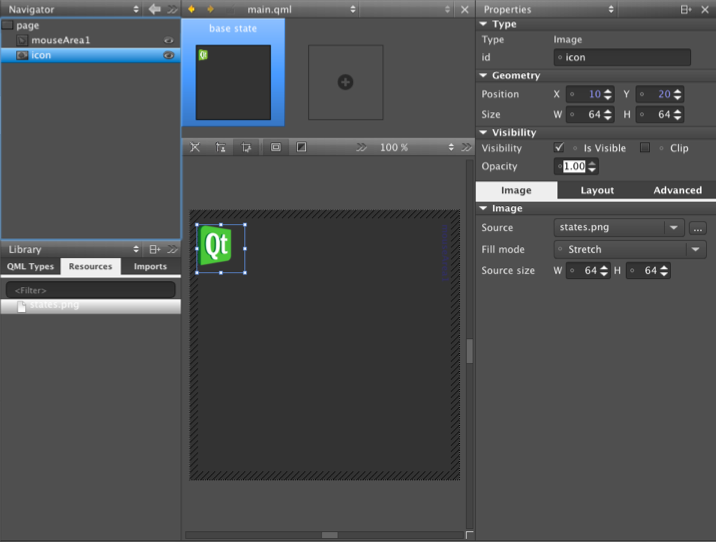The width and height of the screenshot is (716, 542).
Task: Open the Library panel selector dropdown
Action: 136,249
